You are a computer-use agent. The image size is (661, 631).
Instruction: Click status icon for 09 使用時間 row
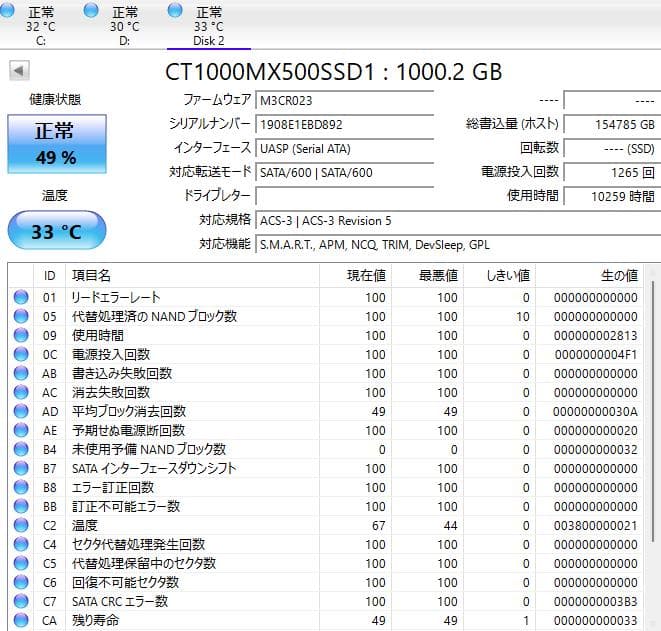[x=21, y=335]
